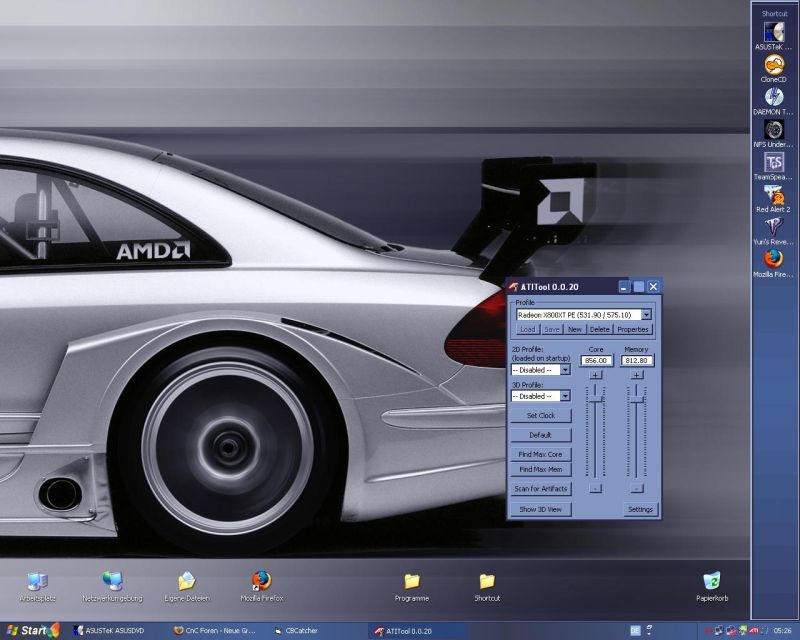Click the Save profile button
The height and width of the screenshot is (640, 800).
(x=552, y=329)
